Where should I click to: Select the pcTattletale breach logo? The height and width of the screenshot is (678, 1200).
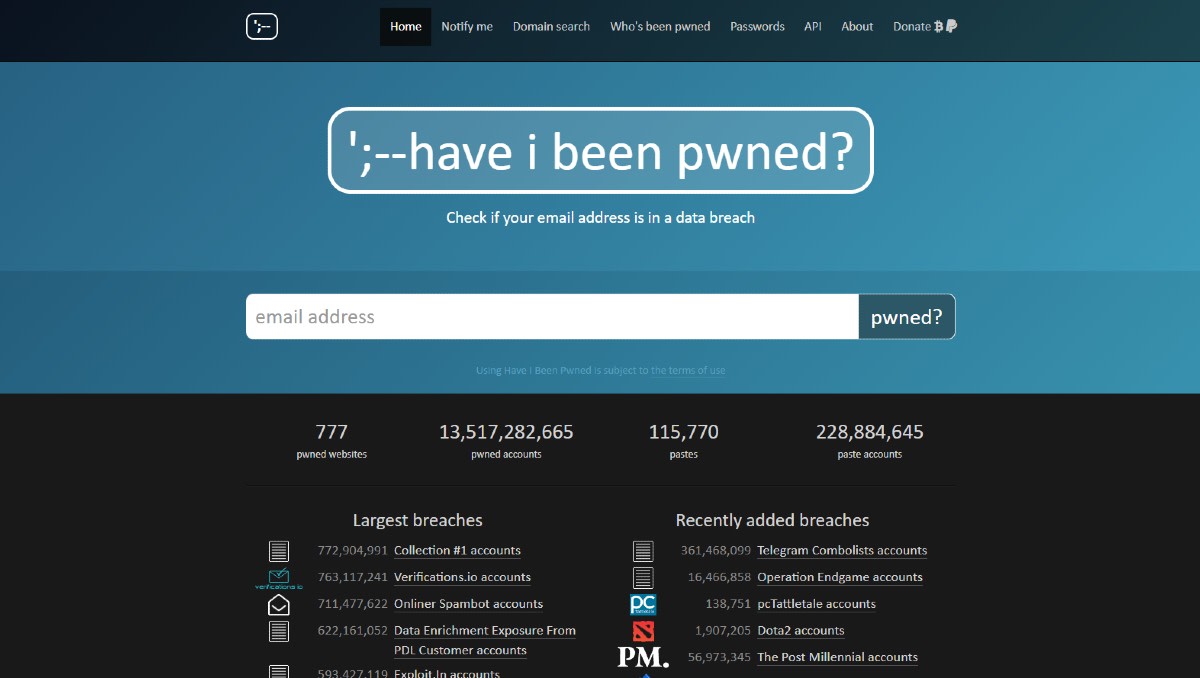coord(642,604)
